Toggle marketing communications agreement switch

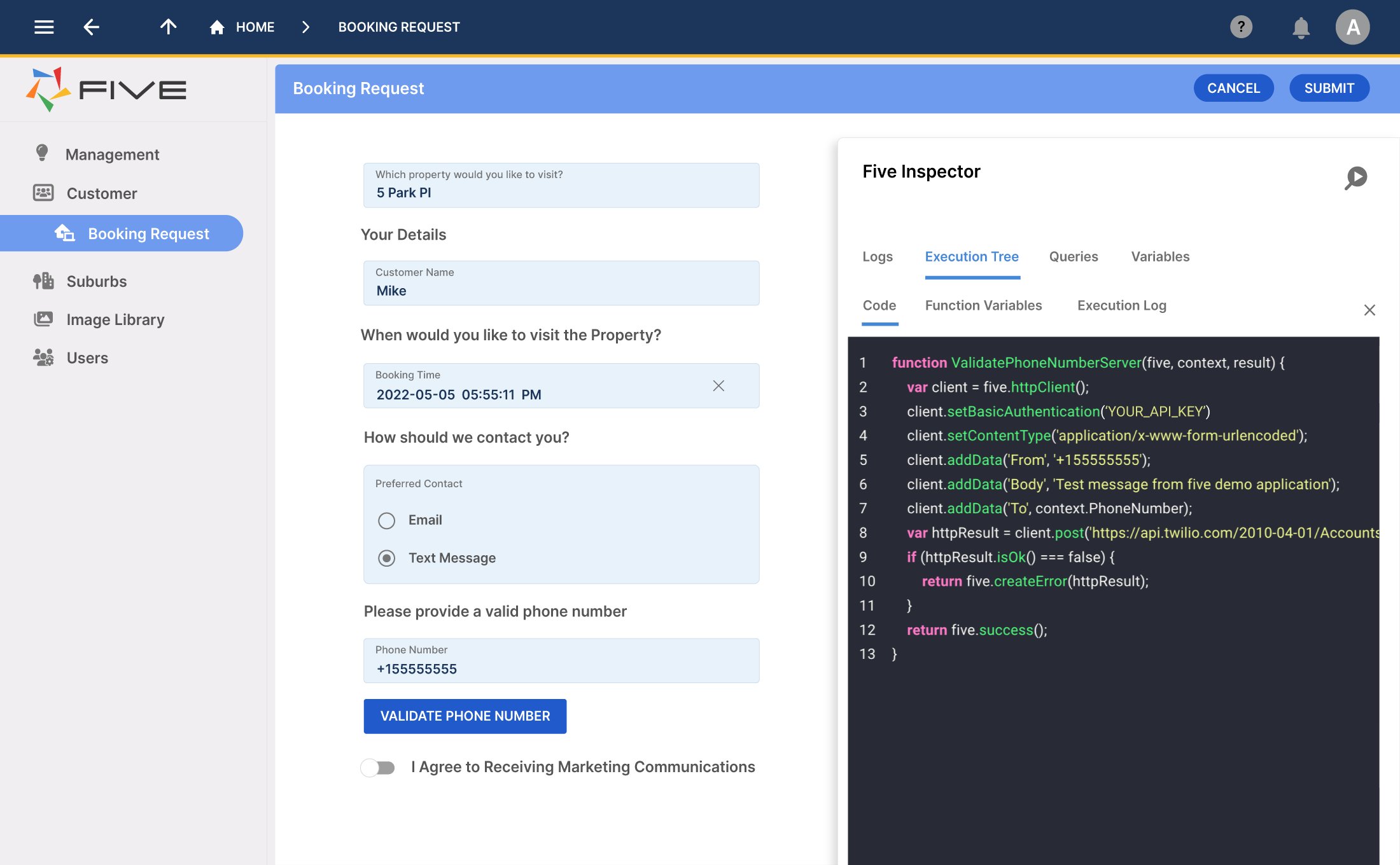378,768
